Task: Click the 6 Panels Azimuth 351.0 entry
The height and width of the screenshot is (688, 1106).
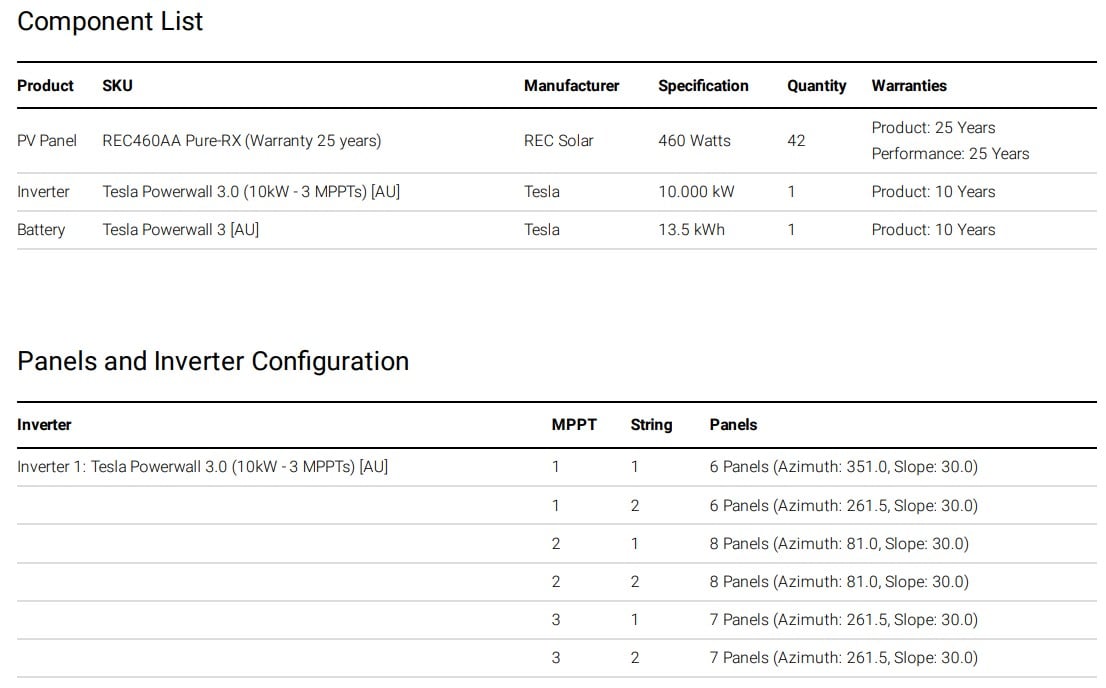Action: click(843, 467)
